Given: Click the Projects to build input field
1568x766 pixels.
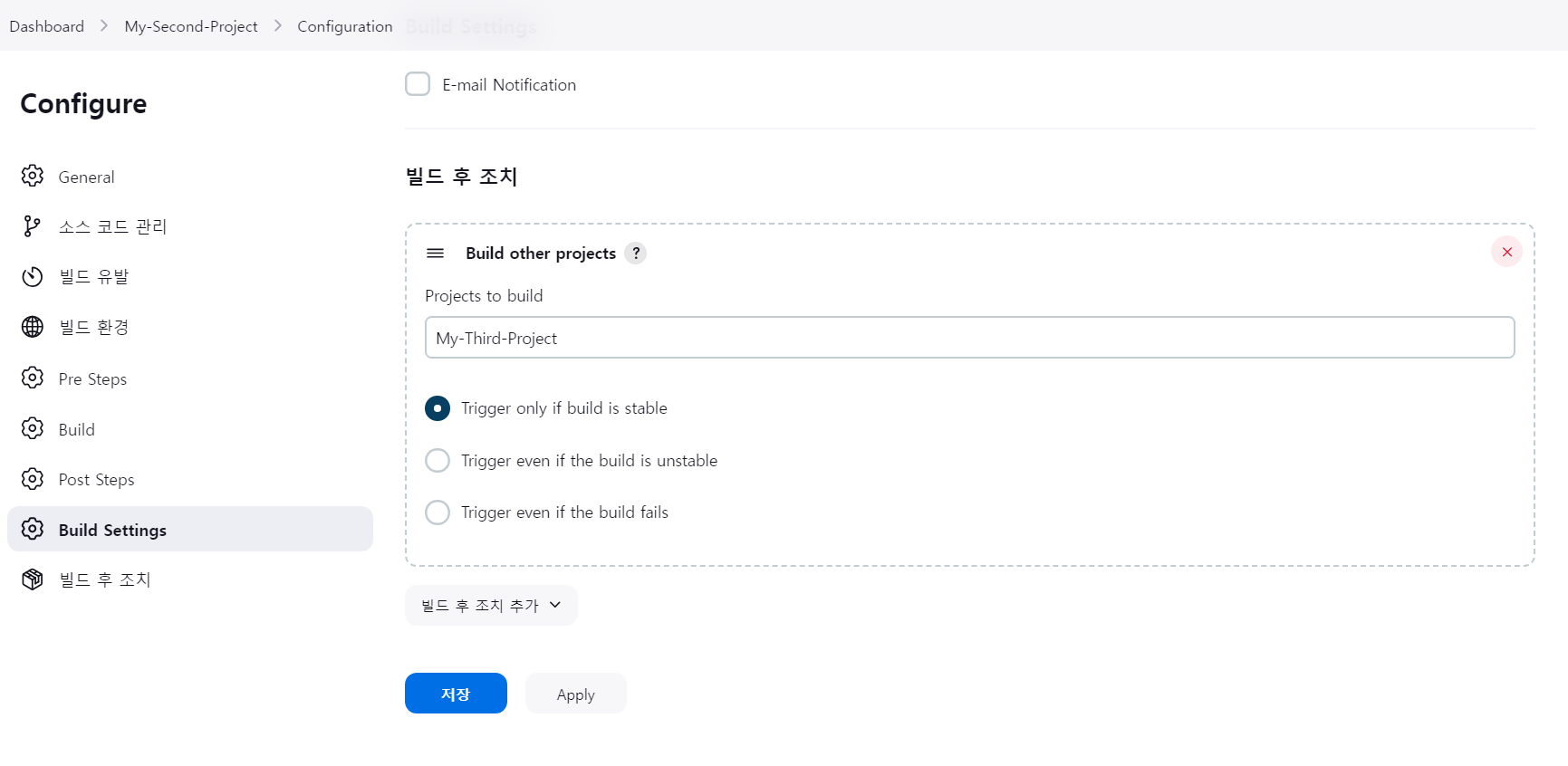Looking at the screenshot, I should point(969,338).
